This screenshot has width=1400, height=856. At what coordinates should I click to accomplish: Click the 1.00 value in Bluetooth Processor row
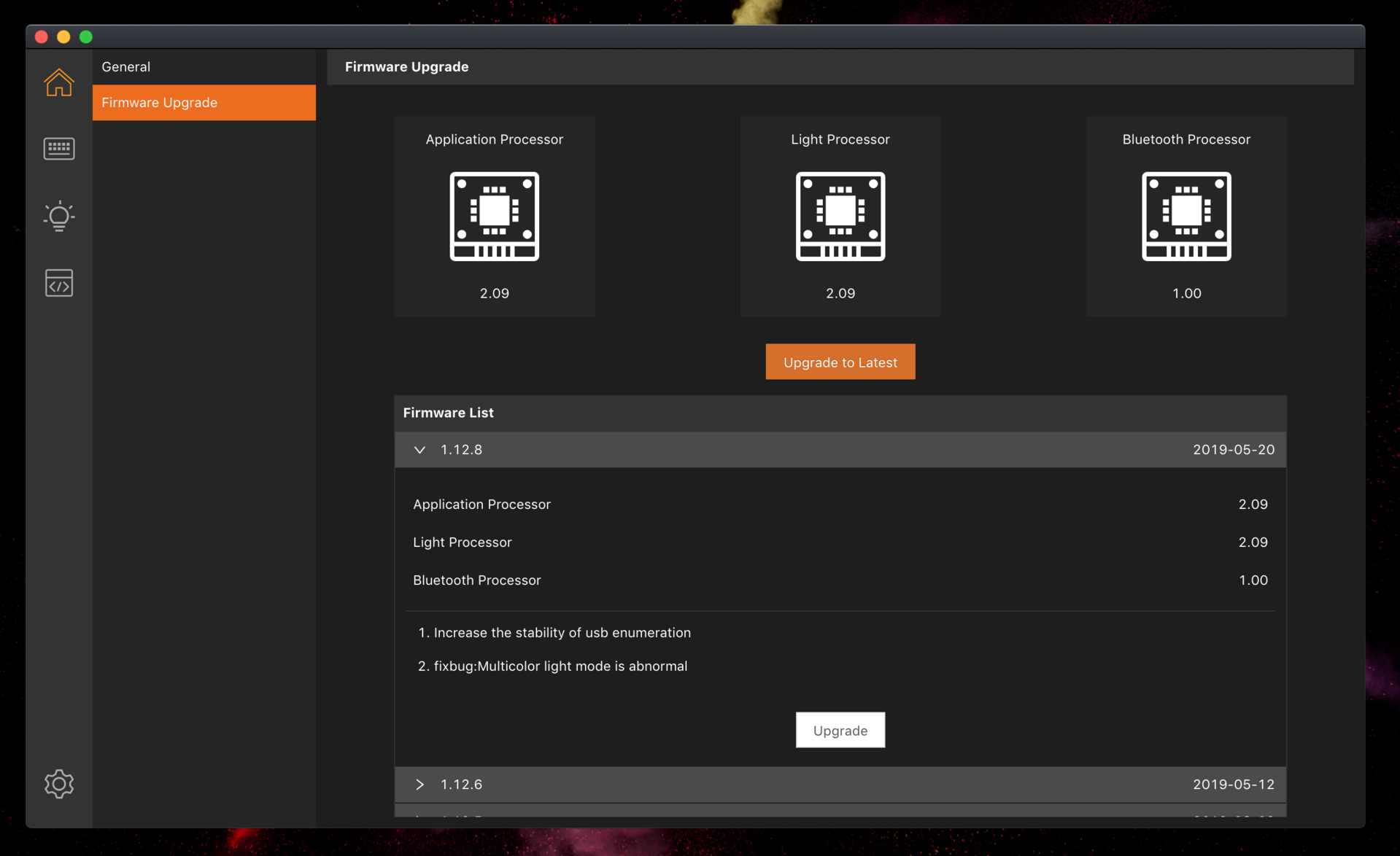1253,580
